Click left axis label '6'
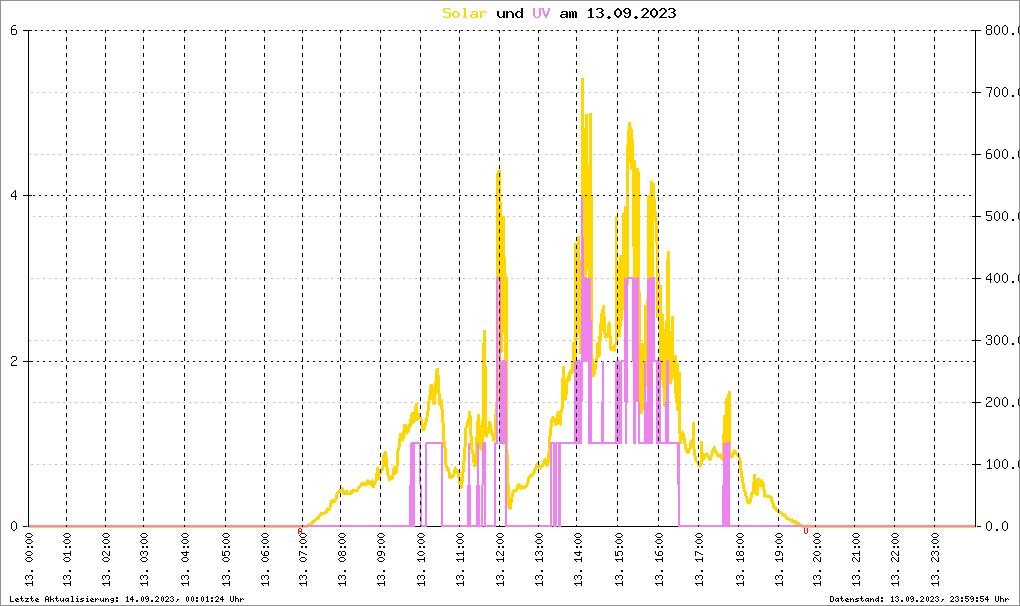The image size is (1020, 606). coord(14,30)
